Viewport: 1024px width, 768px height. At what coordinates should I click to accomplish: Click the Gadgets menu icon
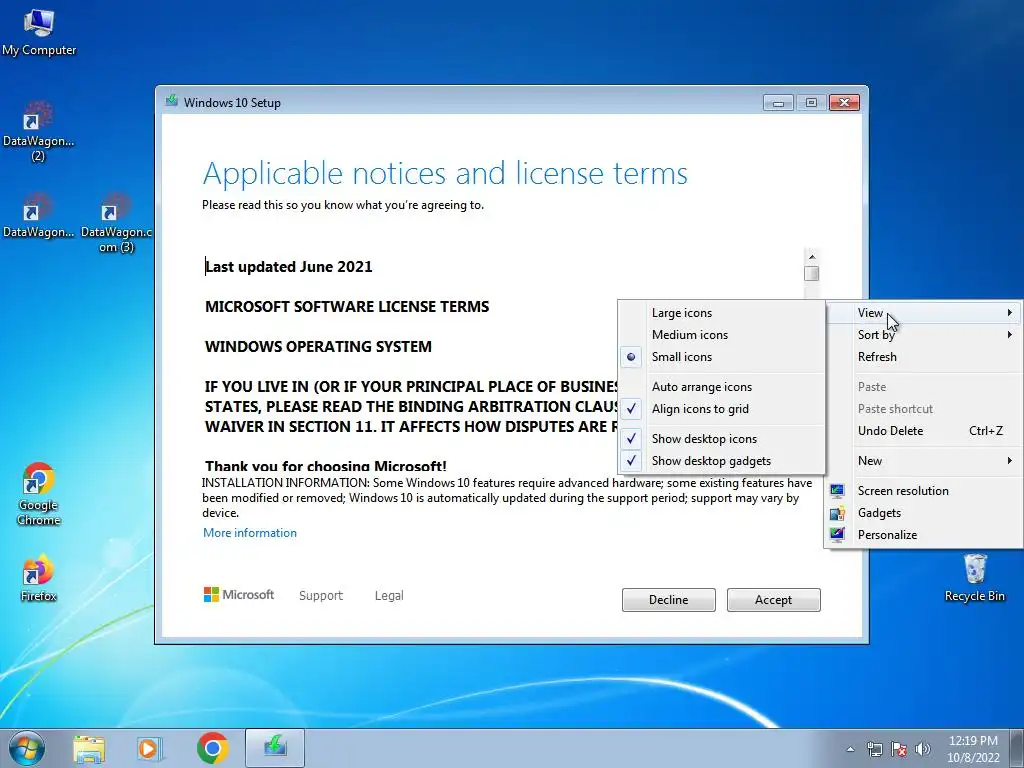837,513
